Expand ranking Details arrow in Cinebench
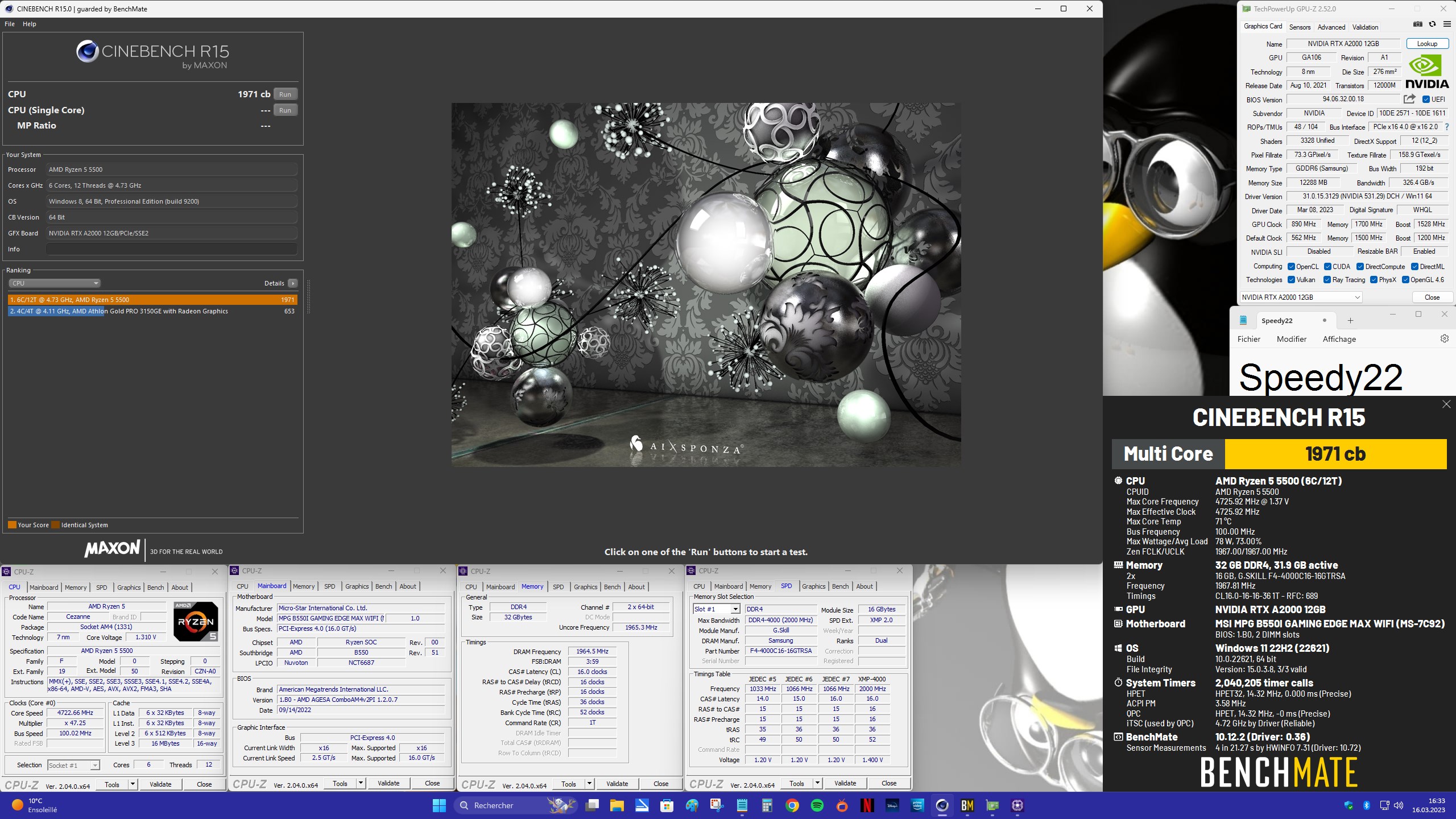This screenshot has width=1456, height=819. 293,283
